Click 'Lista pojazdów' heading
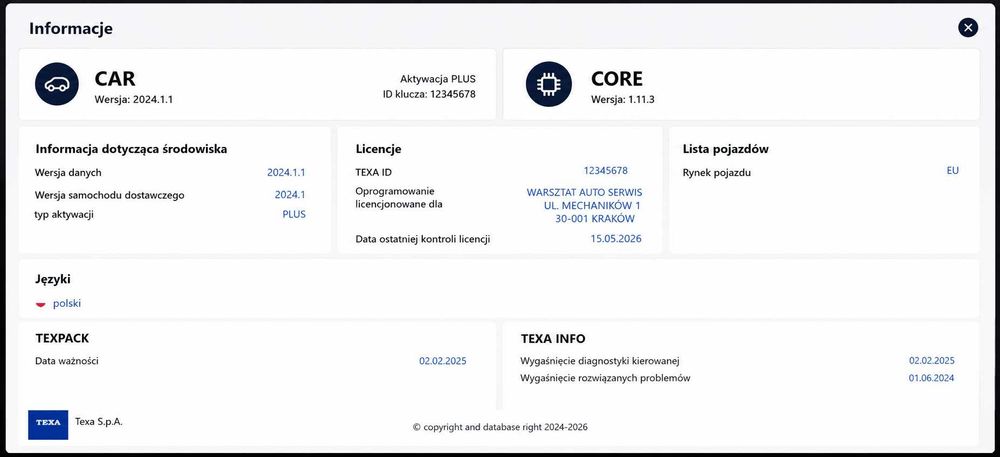The height and width of the screenshot is (457, 1000). click(725, 149)
